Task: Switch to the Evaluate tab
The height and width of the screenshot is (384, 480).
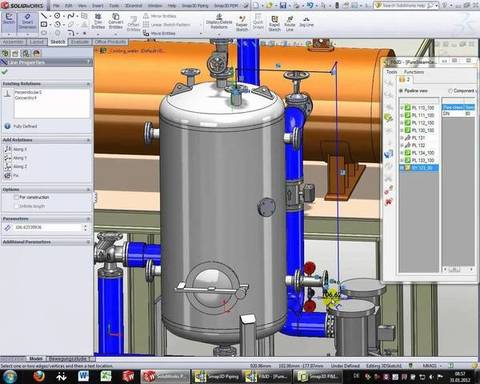Action: (80, 42)
